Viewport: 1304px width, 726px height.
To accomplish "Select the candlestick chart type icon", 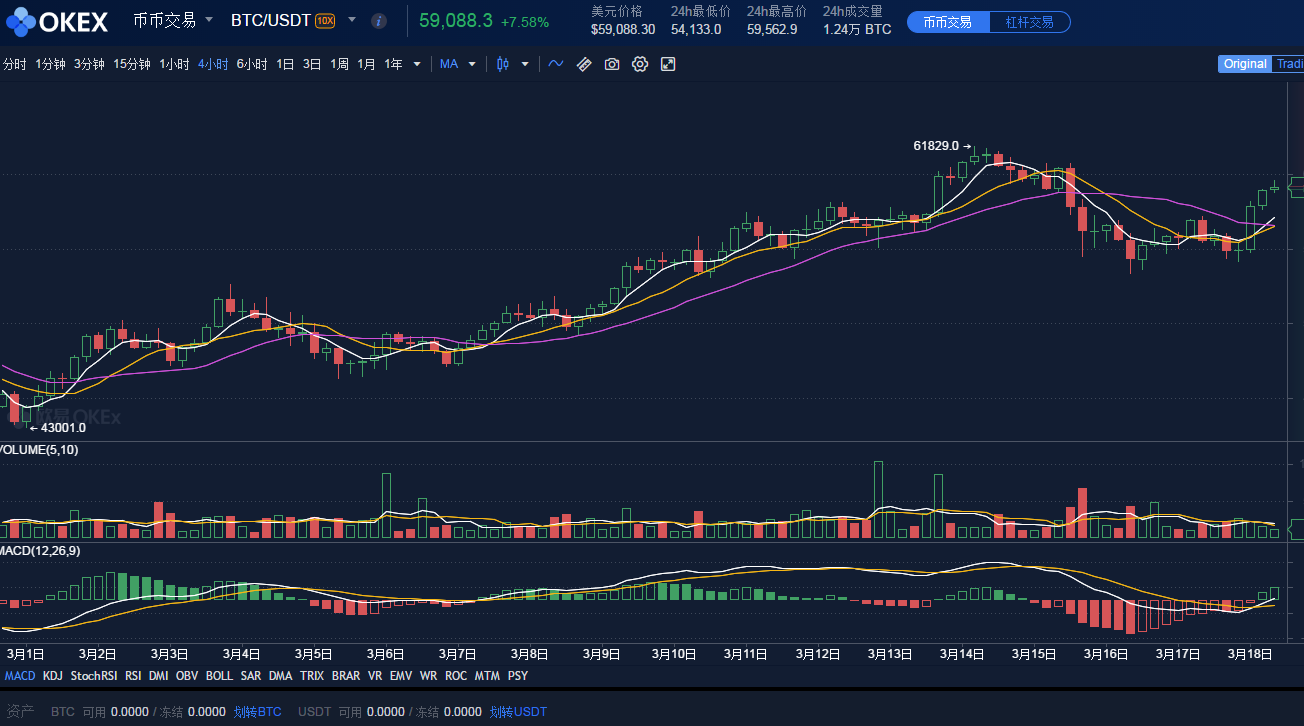I will coord(503,64).
